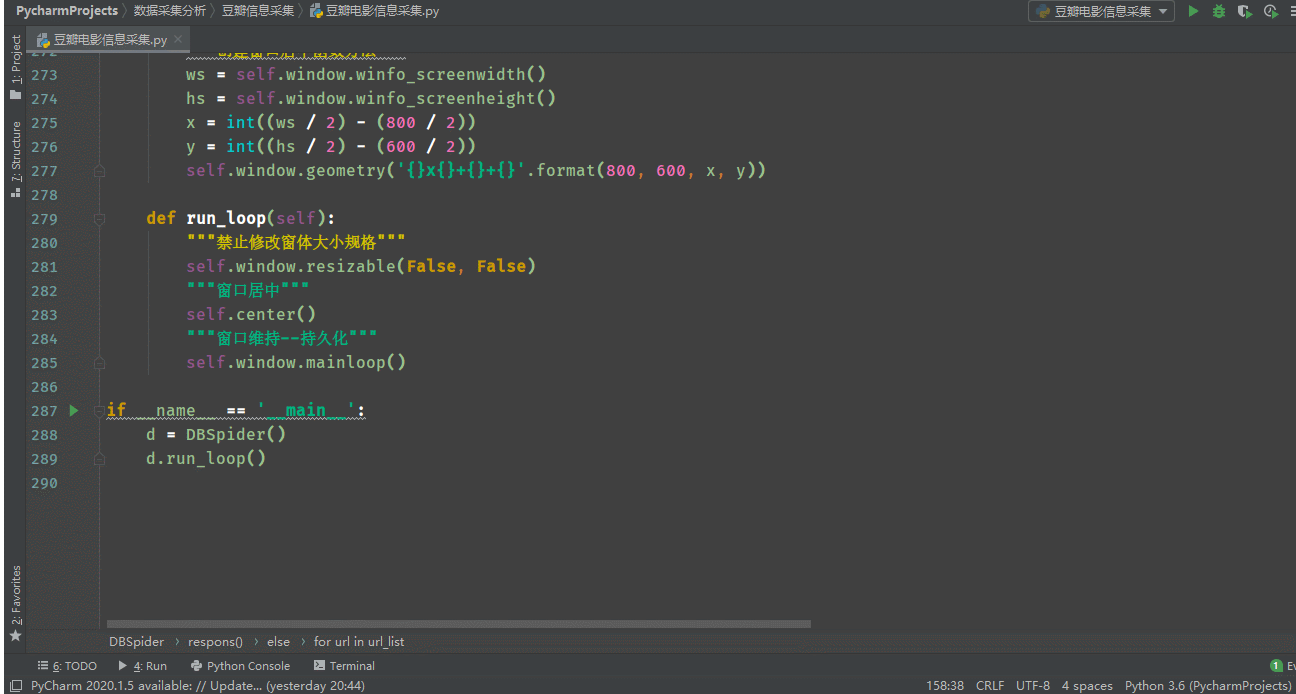The image size is (1296, 694).
Task: Open the Python 3.6 interpreter selector
Action: (x=1207, y=685)
